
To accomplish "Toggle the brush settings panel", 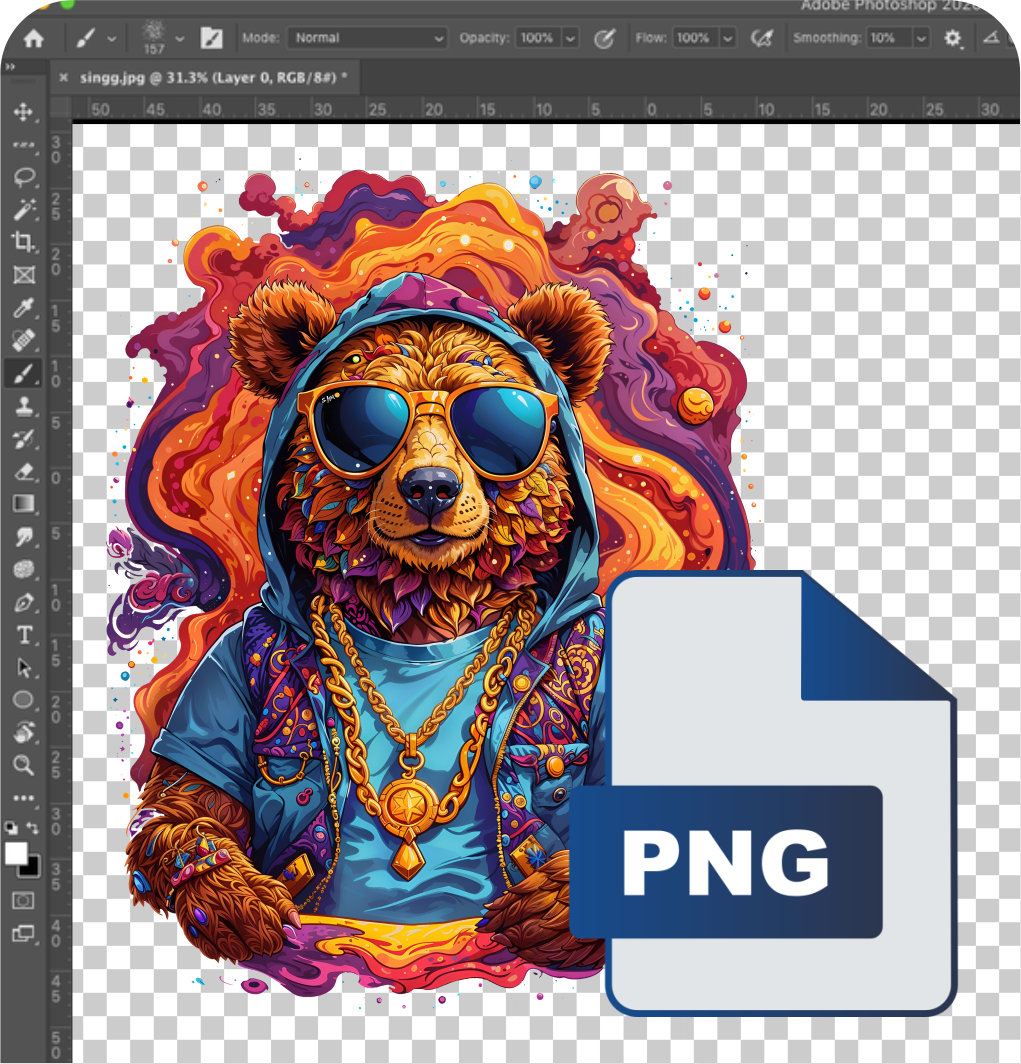I will point(212,38).
